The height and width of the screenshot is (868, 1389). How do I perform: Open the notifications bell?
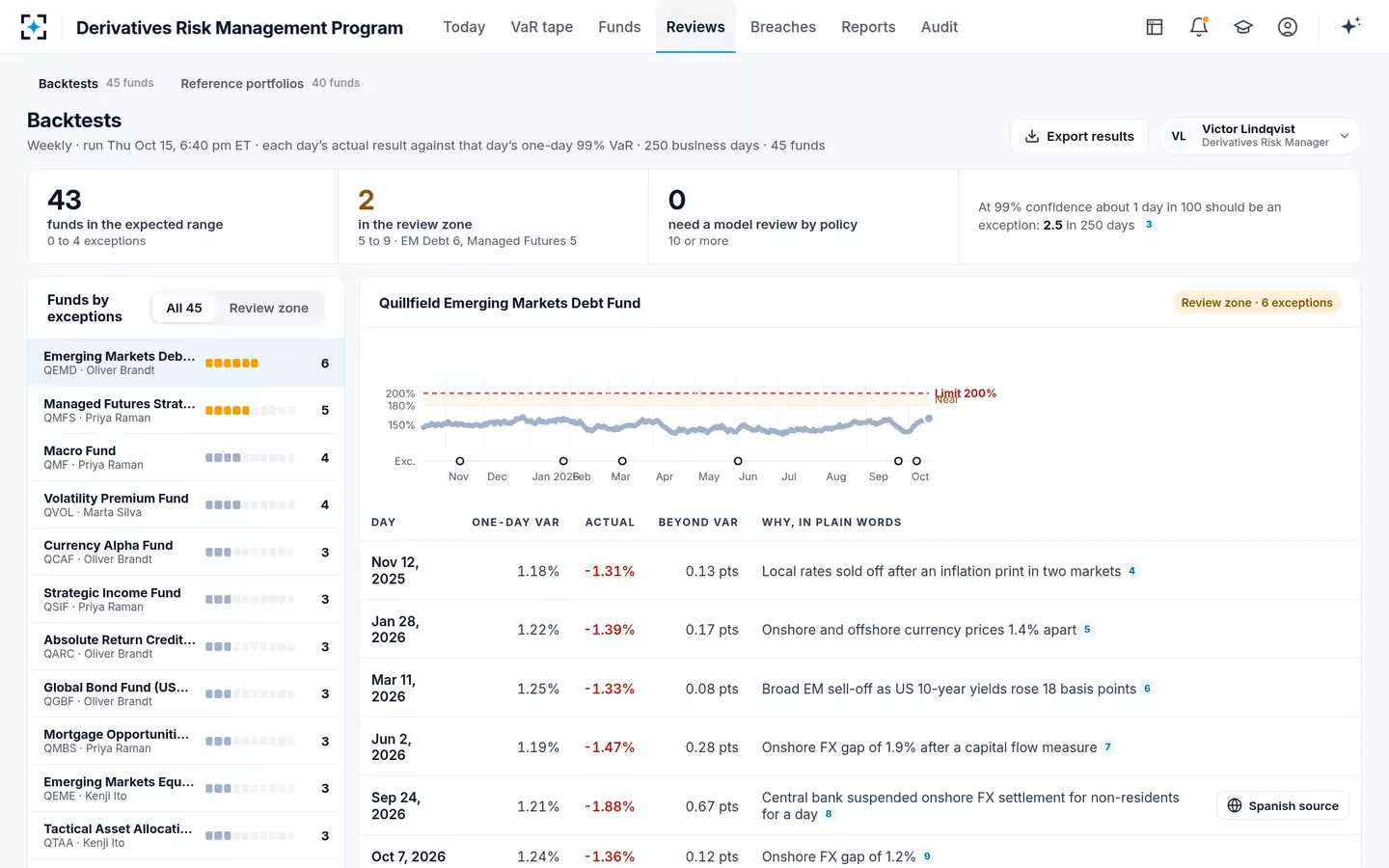pos(1199,27)
